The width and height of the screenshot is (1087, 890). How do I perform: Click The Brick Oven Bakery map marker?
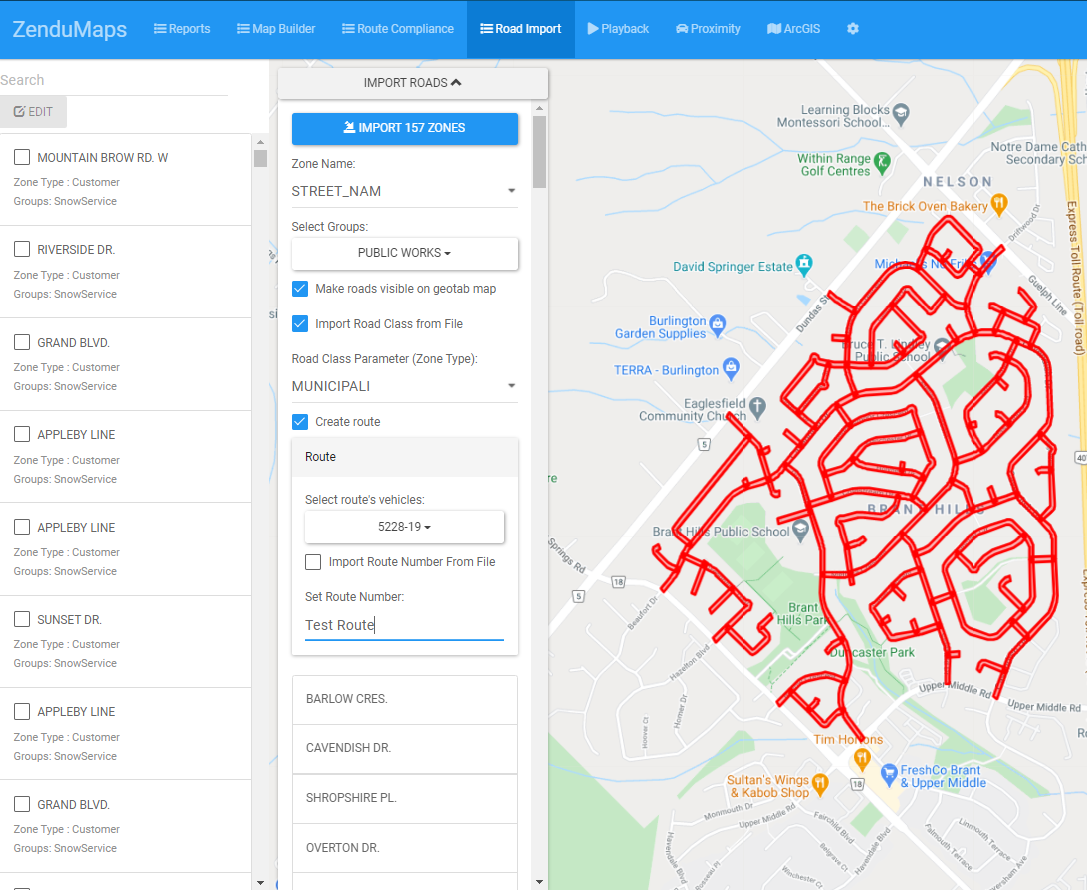coord(999,205)
